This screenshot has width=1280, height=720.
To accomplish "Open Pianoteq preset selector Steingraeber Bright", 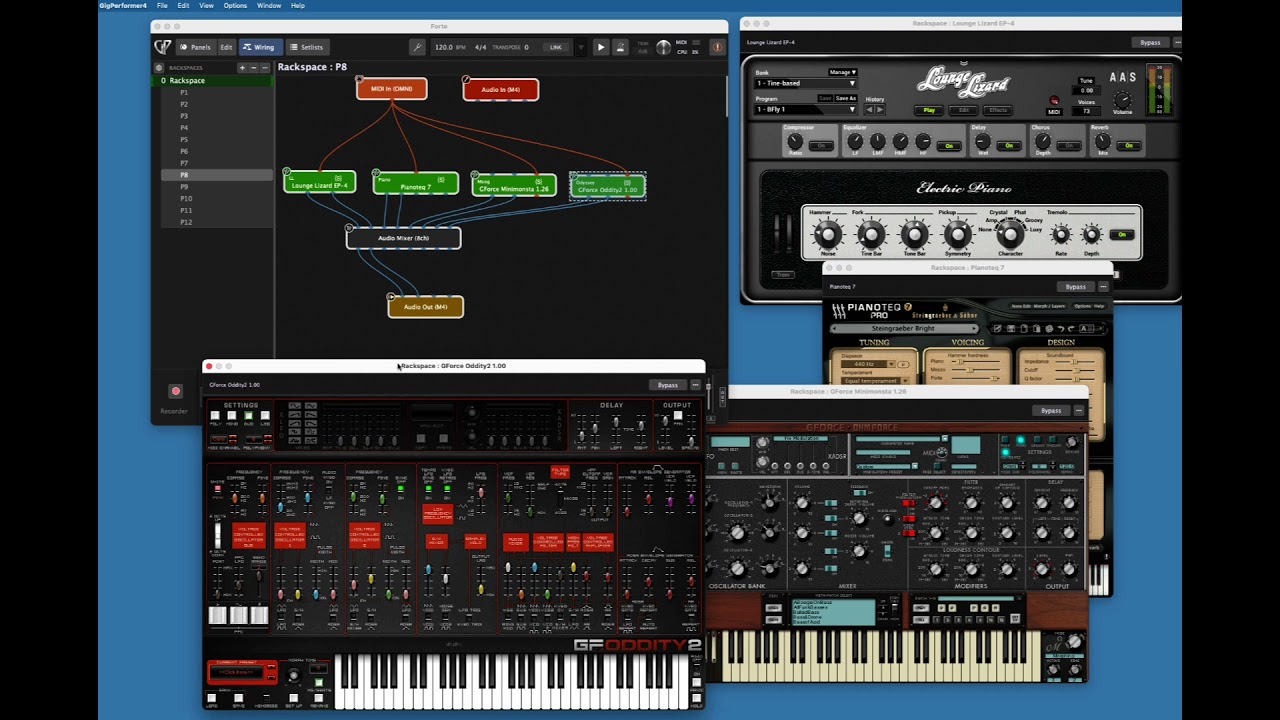I will click(907, 328).
